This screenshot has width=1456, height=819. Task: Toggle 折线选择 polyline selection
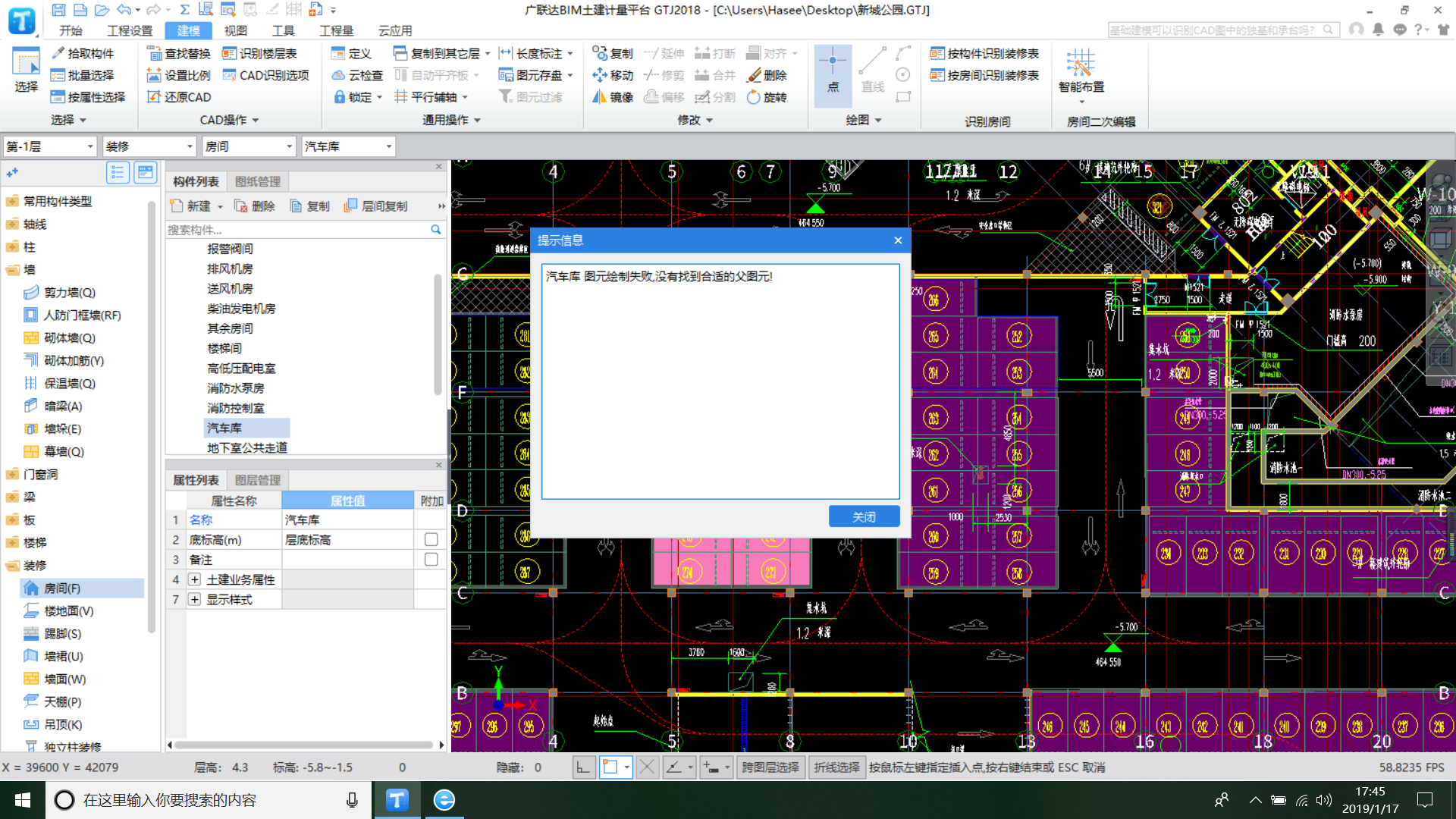[x=837, y=767]
